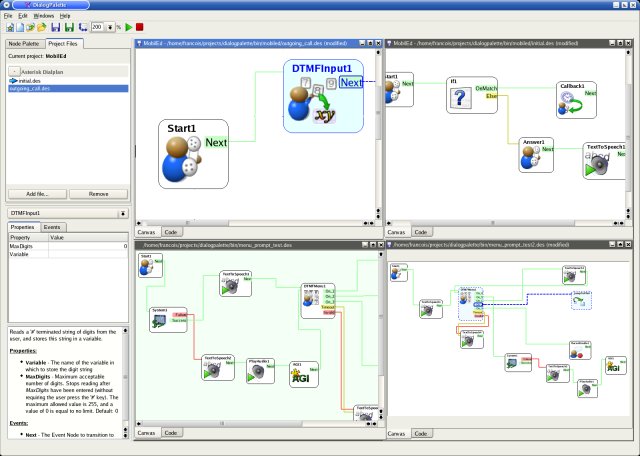This screenshot has height=456, width=640.
Task: Open the zoom percentage dropdown
Action: tap(110, 27)
